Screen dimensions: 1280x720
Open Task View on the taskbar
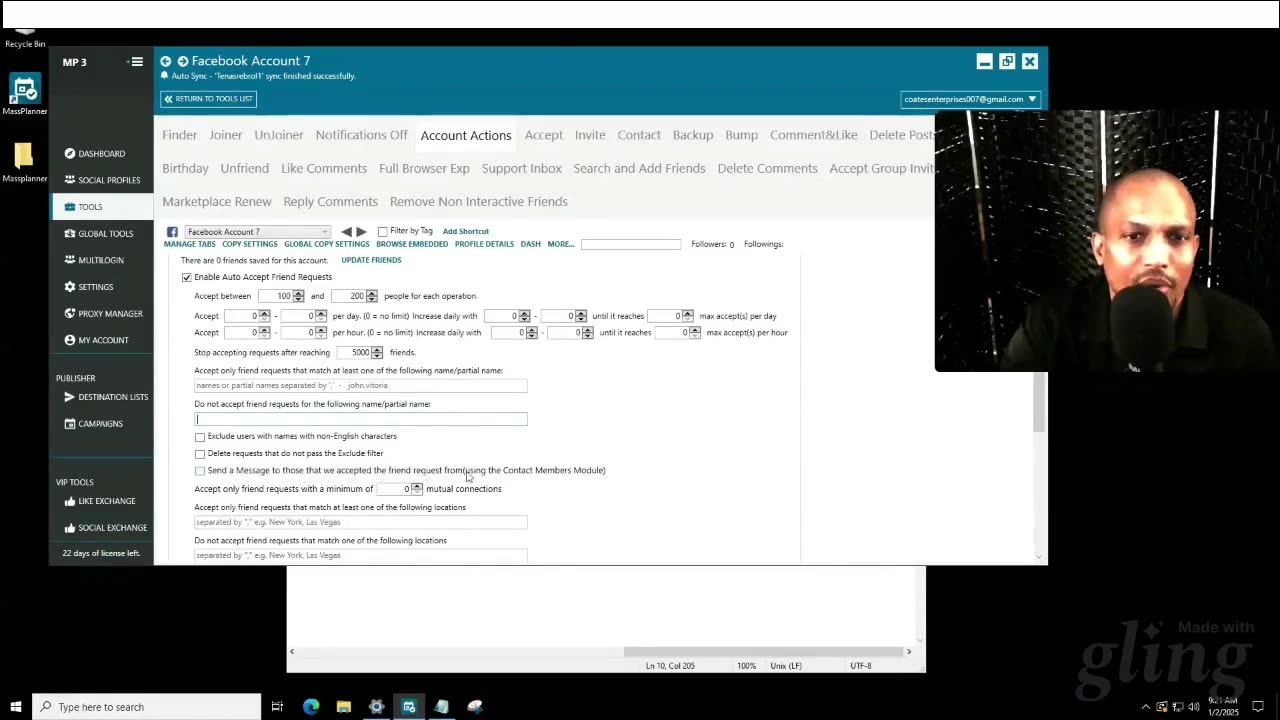pos(278,707)
